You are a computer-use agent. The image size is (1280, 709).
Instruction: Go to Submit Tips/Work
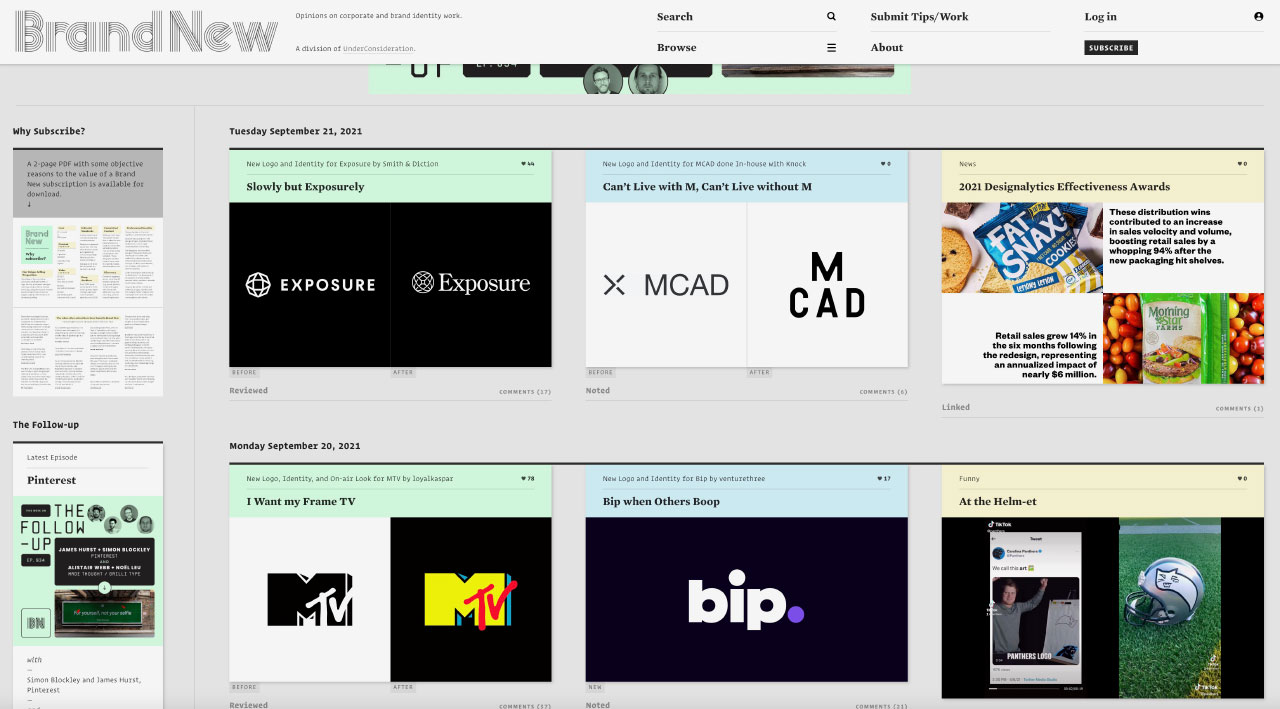pos(919,17)
